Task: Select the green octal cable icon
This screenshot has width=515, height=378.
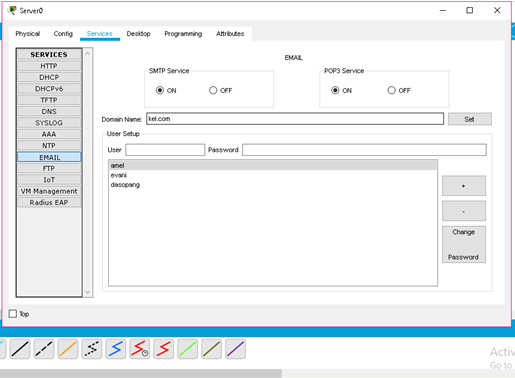Action: tap(188, 349)
